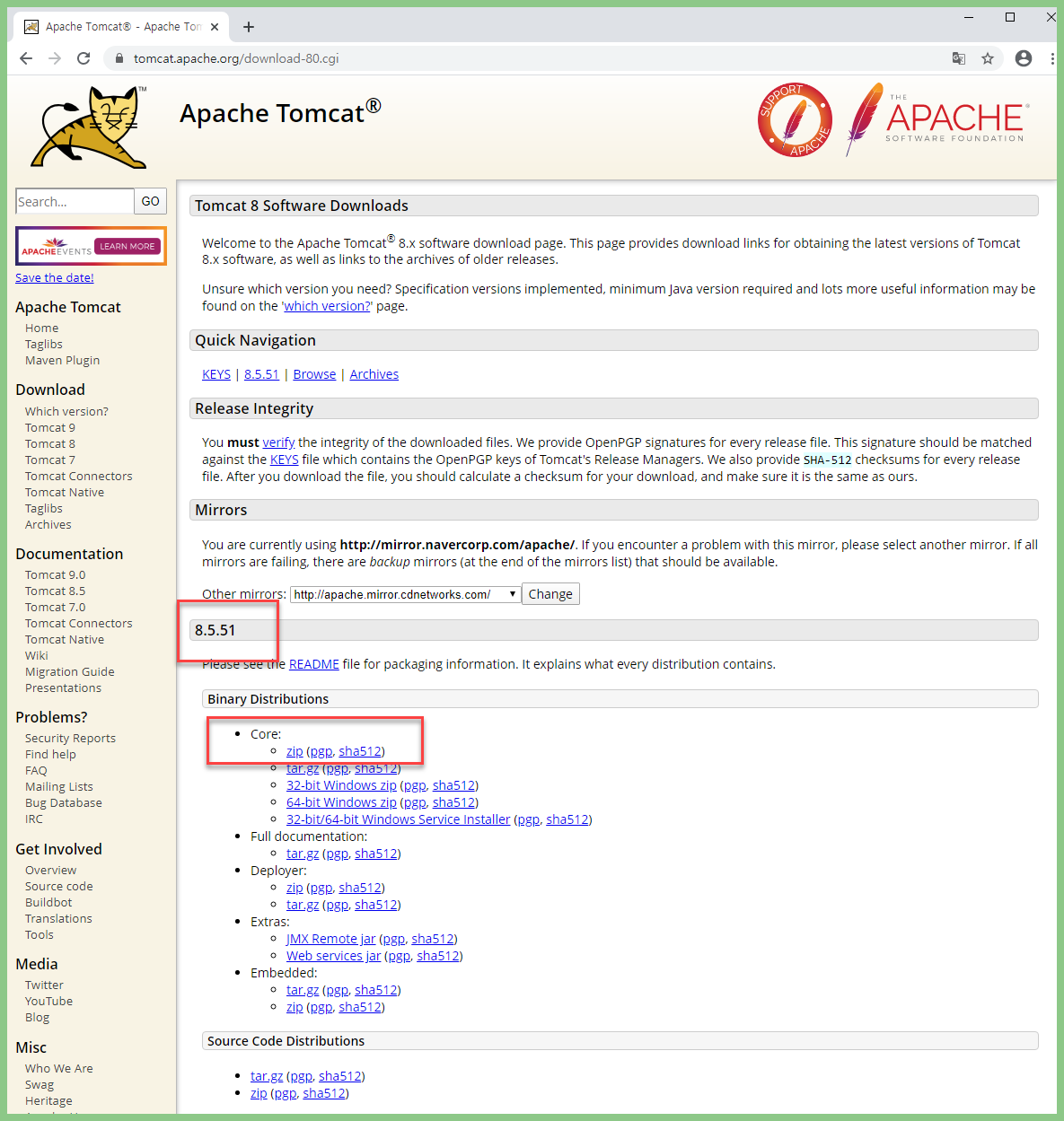1064x1121 pixels.
Task: Open sha512 for Windows Service Installer
Action: click(x=567, y=819)
